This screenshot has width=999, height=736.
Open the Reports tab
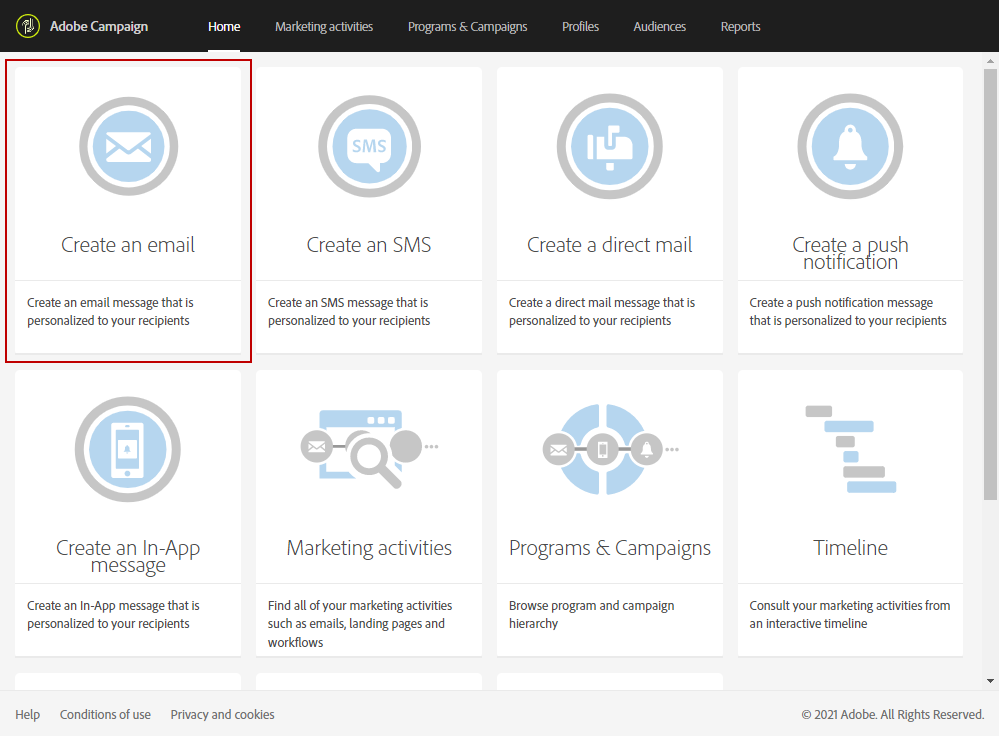[x=740, y=27]
